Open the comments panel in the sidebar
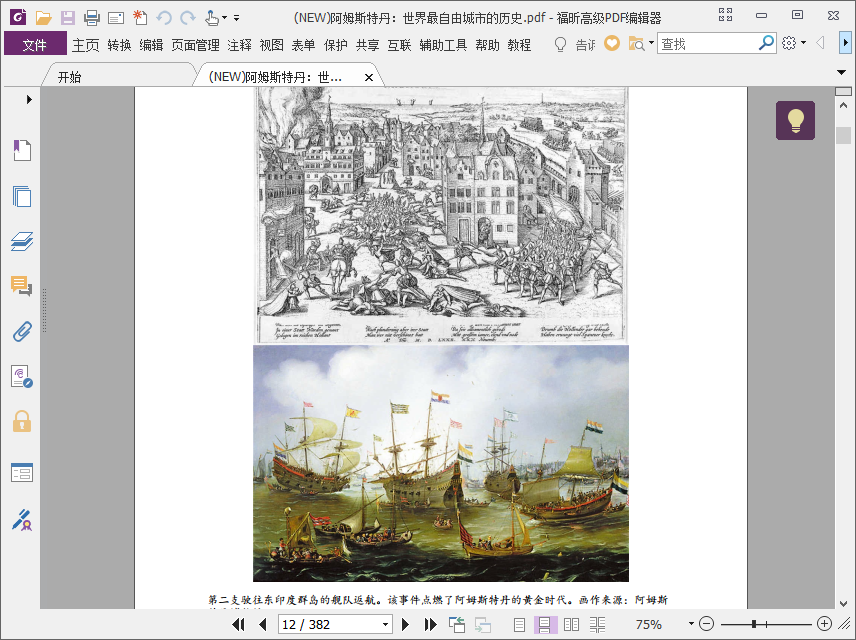Screen dimensions: 856x640 coord(21,286)
